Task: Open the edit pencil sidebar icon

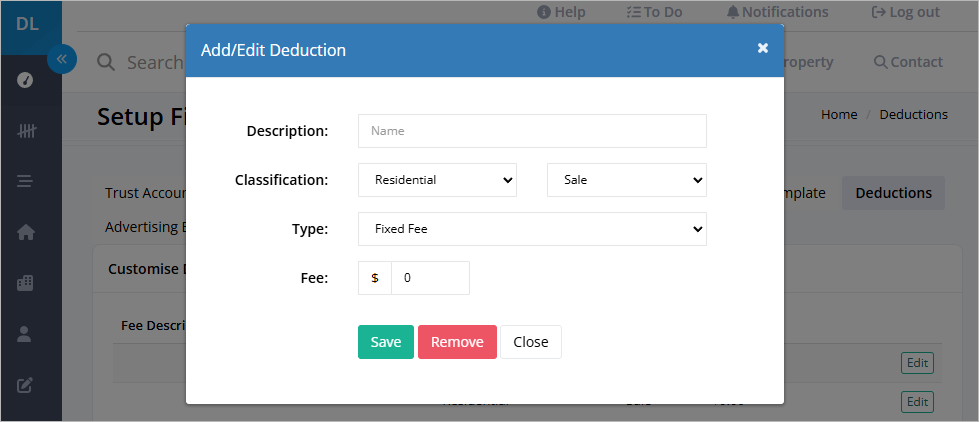Action: [x=24, y=385]
